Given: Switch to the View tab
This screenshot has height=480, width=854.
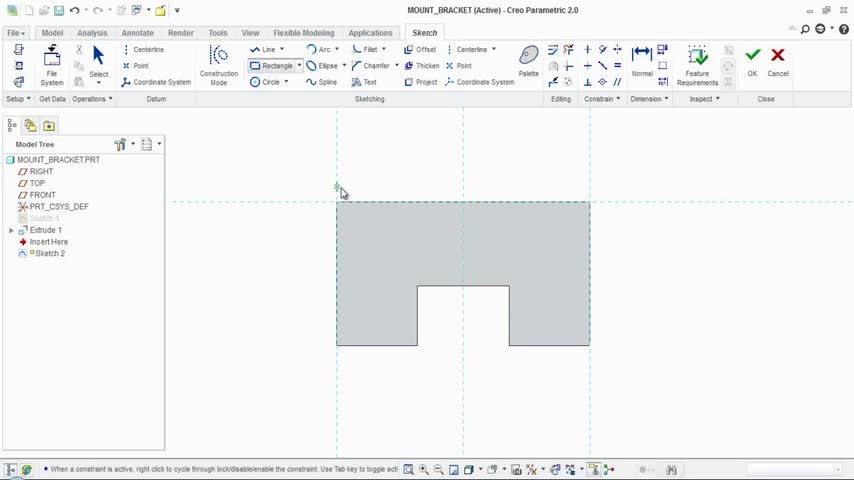Looking at the screenshot, I should click(250, 33).
